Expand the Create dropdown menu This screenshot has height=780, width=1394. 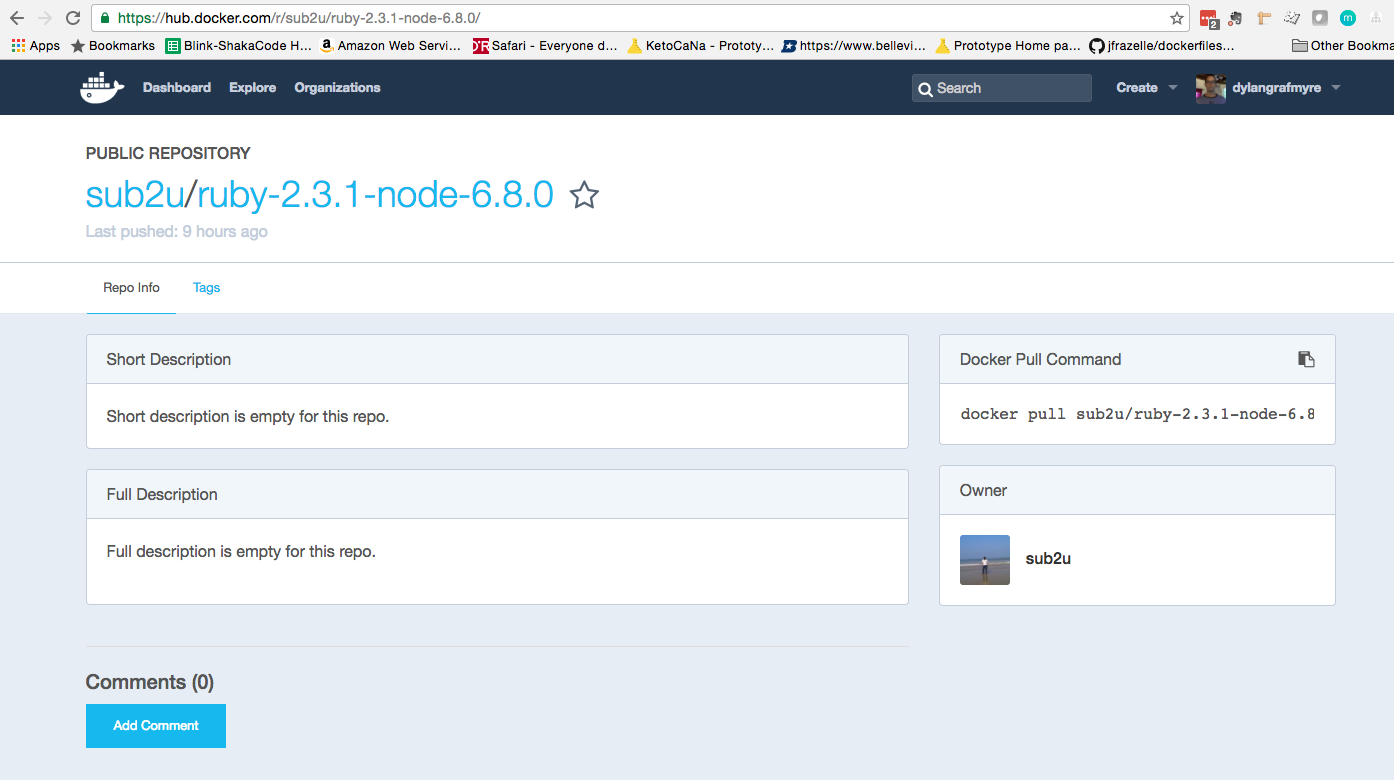[1146, 88]
